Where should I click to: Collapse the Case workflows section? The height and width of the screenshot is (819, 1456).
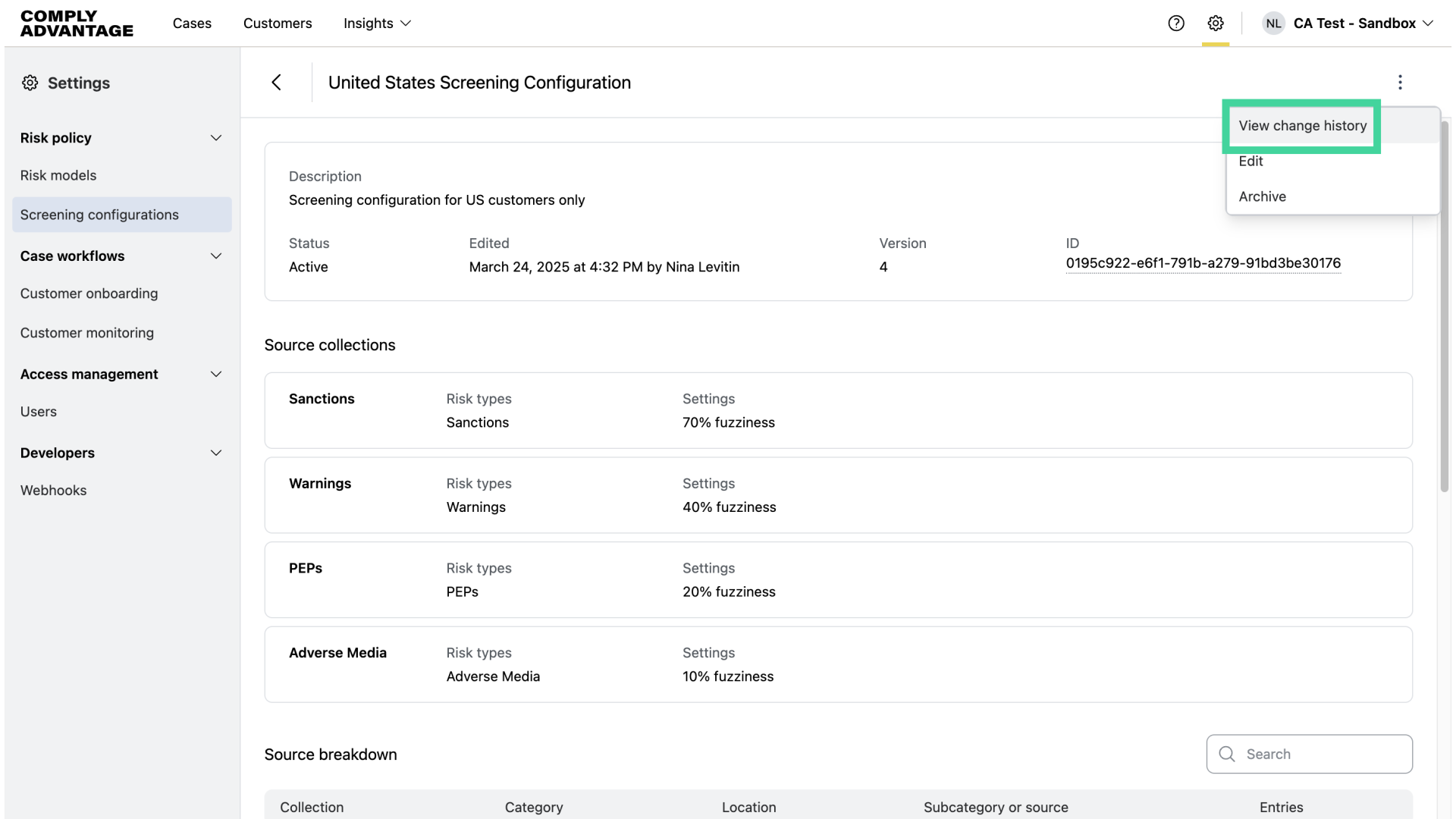[216, 256]
